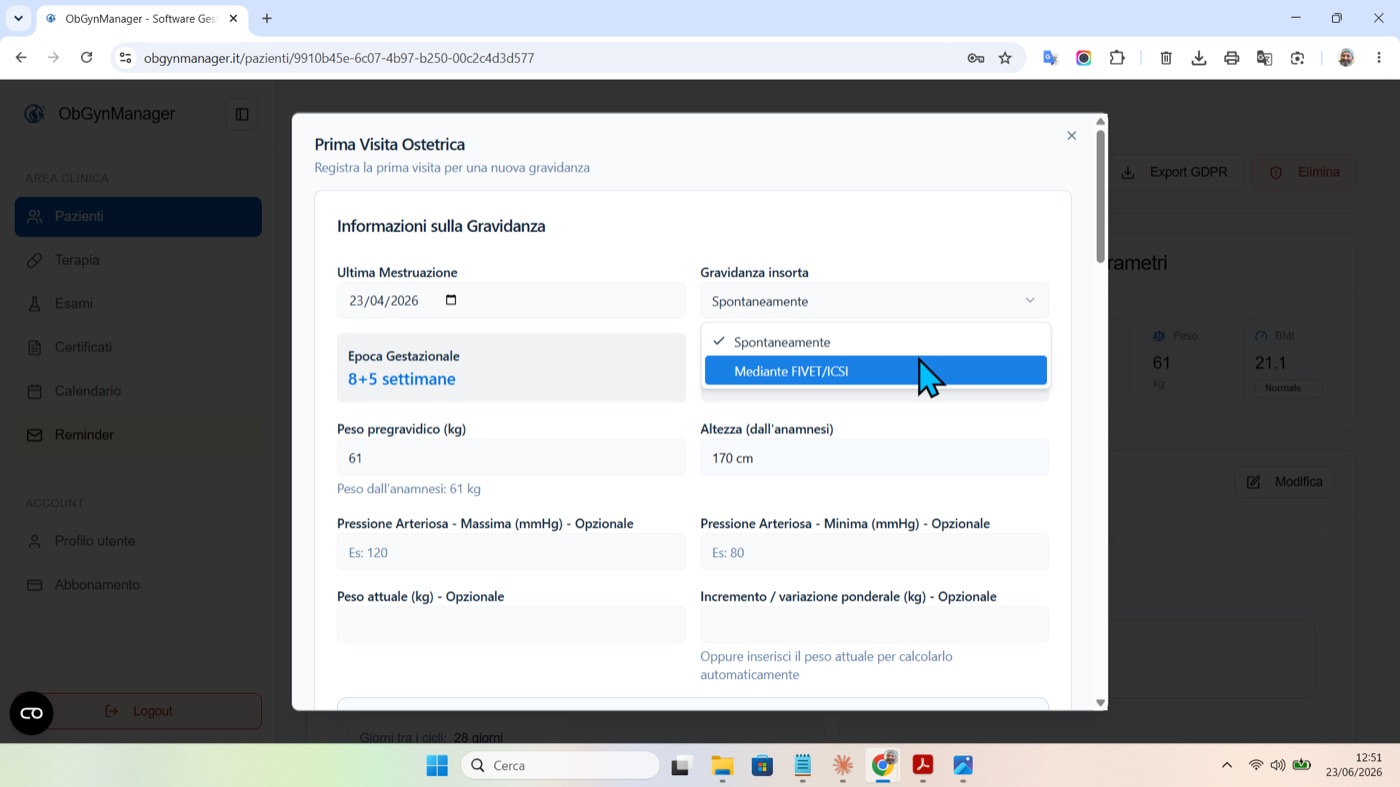Open Google Translate extension icon
The height and width of the screenshot is (787, 1400).
(1050, 58)
